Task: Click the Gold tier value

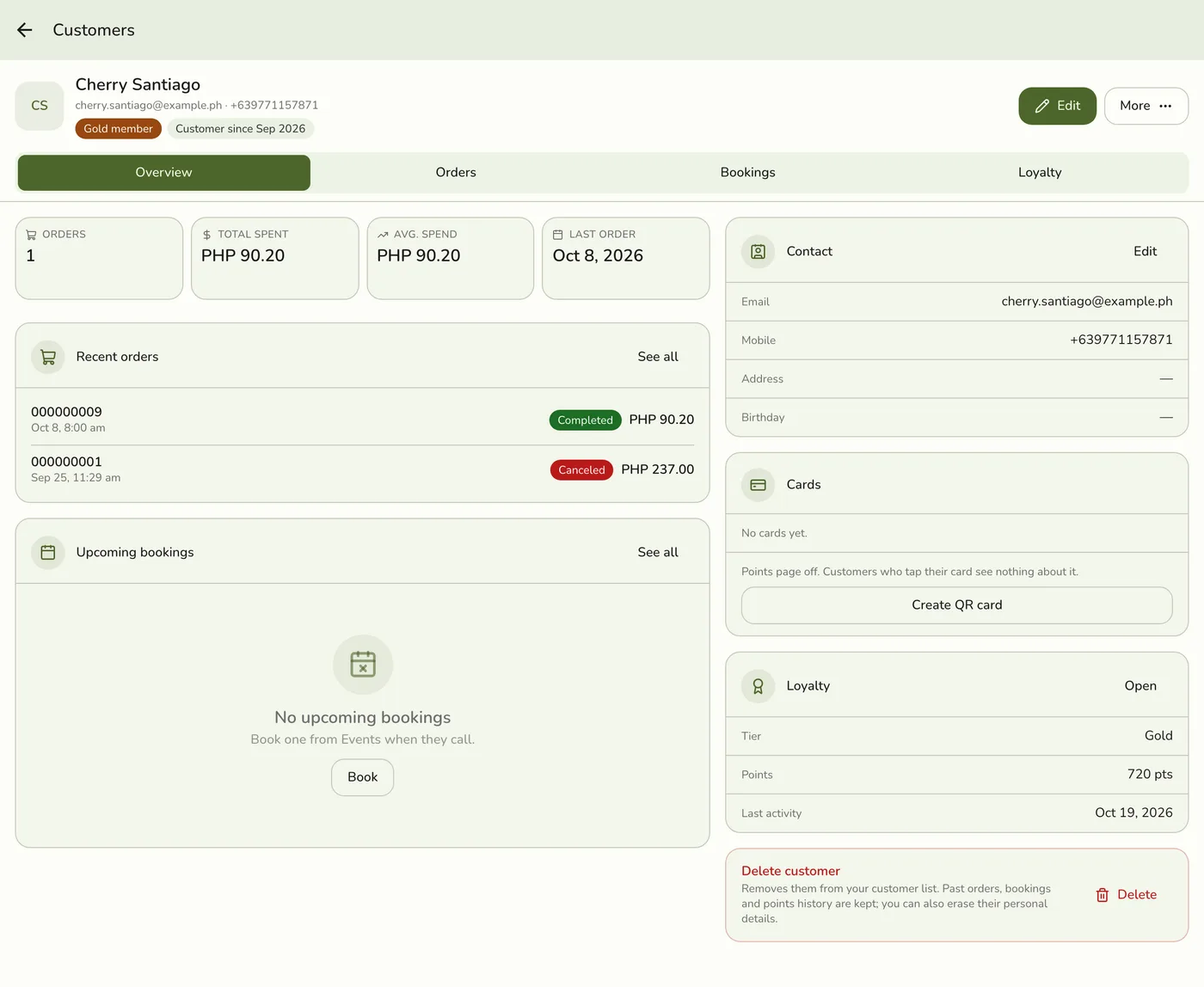Action: [x=1158, y=736]
